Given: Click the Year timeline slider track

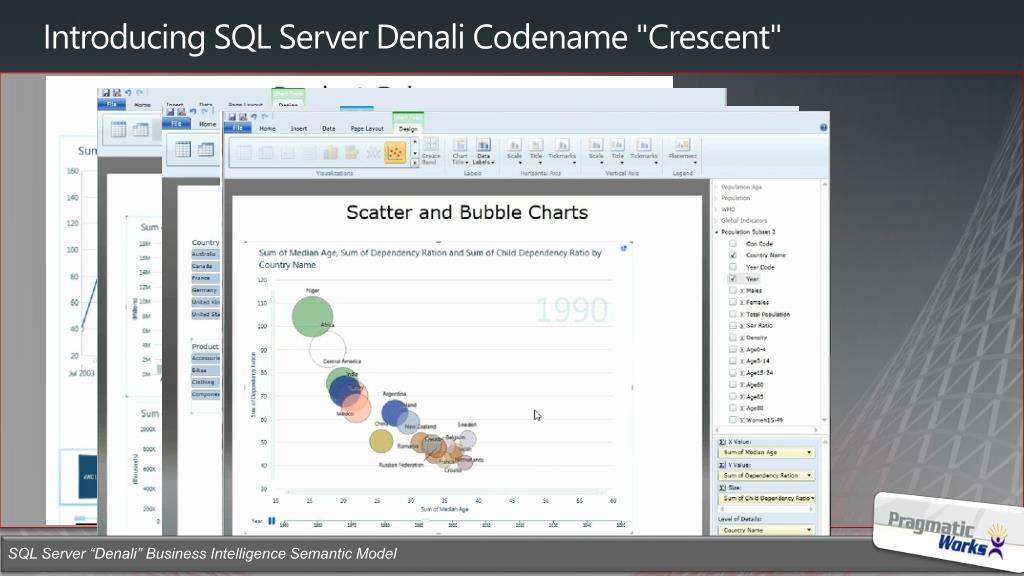Looking at the screenshot, I should (452, 521).
